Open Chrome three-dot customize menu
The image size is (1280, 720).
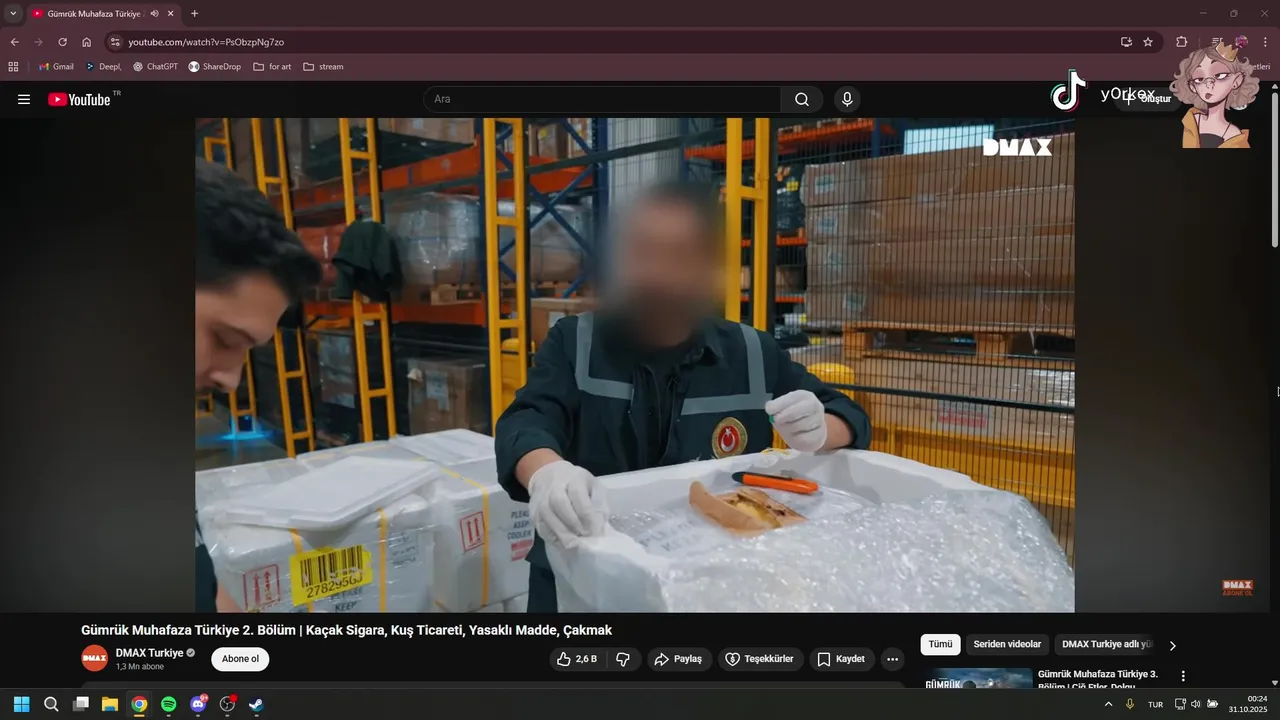click(x=1266, y=42)
